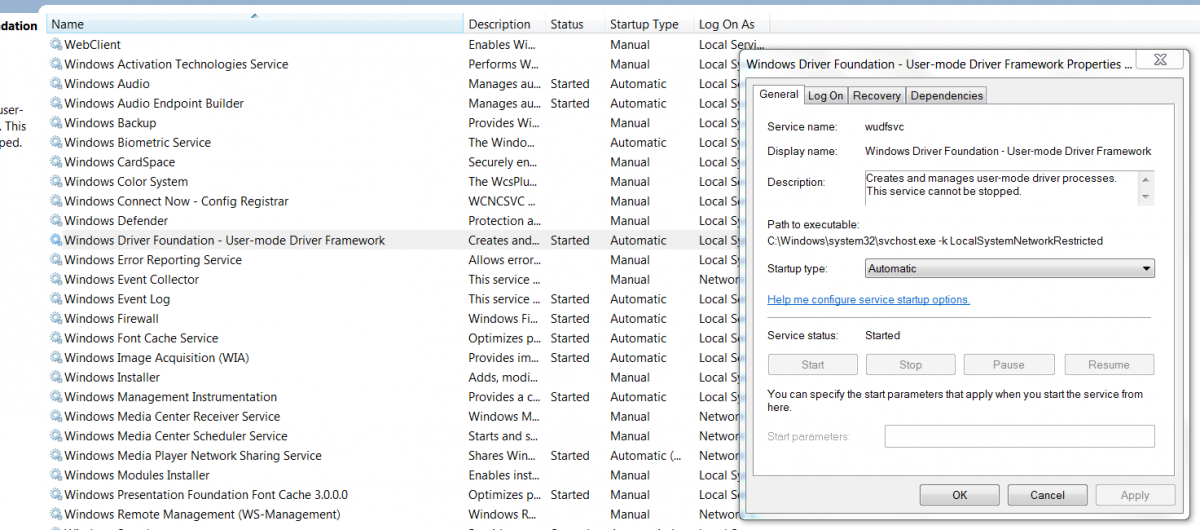
Task: Select the Windows Font Cache Service icon
Action: [56, 338]
